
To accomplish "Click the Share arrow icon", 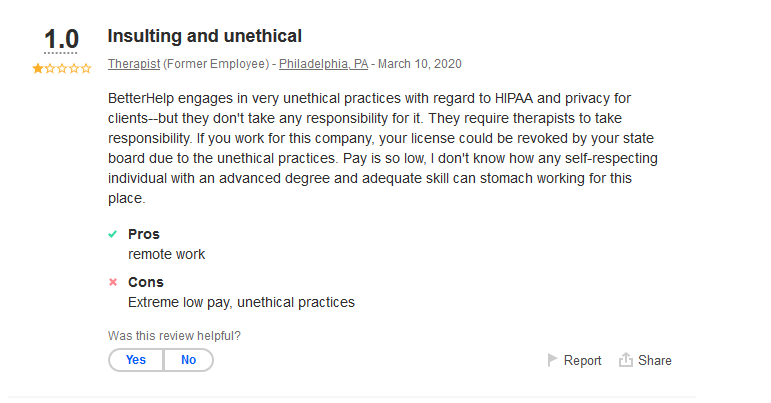I will 626,360.
